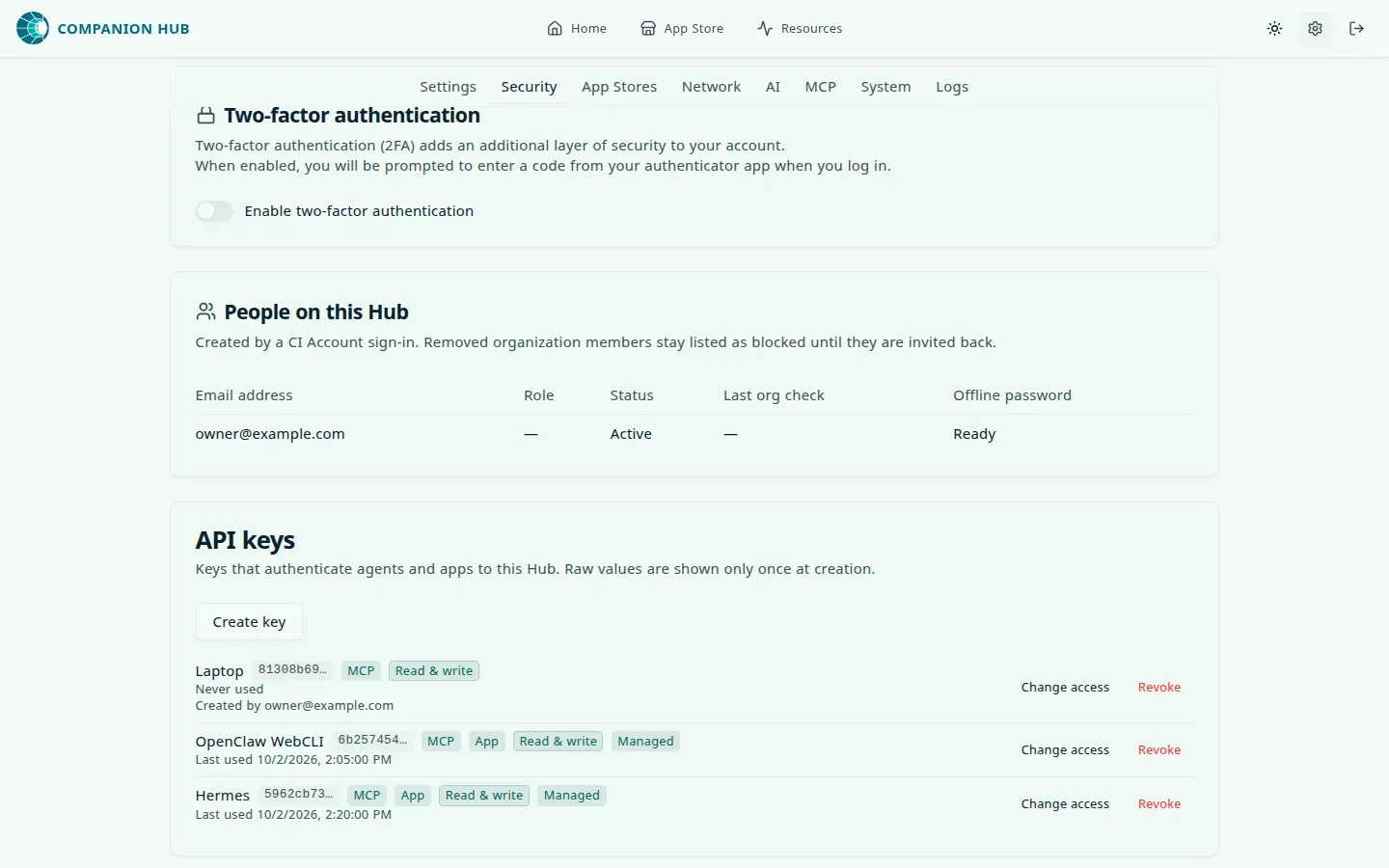1389x868 pixels.
Task: Select the owner@example.com email cell
Action: [x=270, y=434]
